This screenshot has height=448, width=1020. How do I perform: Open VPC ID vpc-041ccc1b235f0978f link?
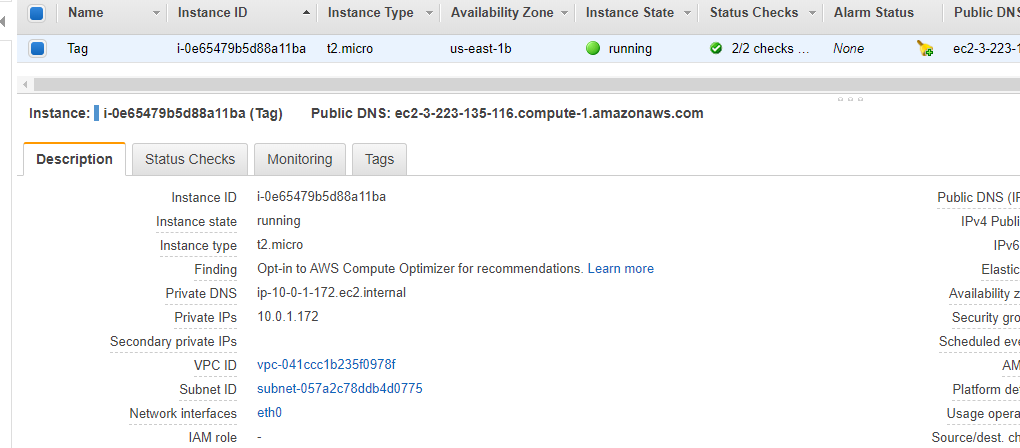click(327, 364)
